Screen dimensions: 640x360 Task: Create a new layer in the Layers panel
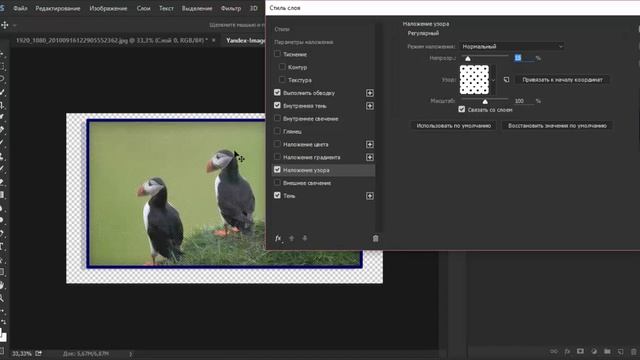pos(620,351)
